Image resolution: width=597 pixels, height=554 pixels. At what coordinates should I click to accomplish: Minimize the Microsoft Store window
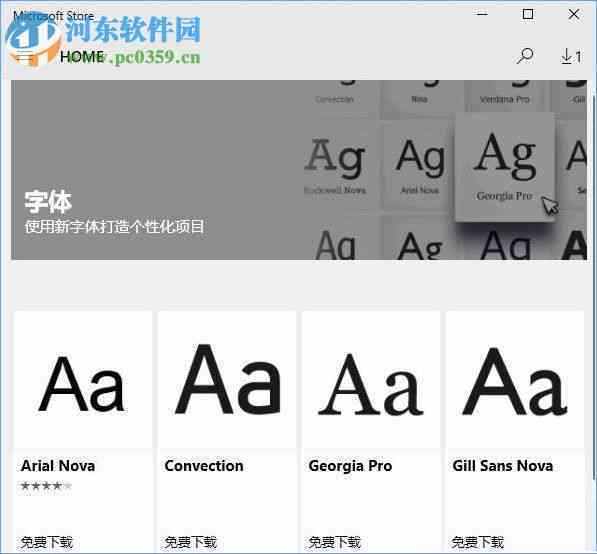coord(482,14)
